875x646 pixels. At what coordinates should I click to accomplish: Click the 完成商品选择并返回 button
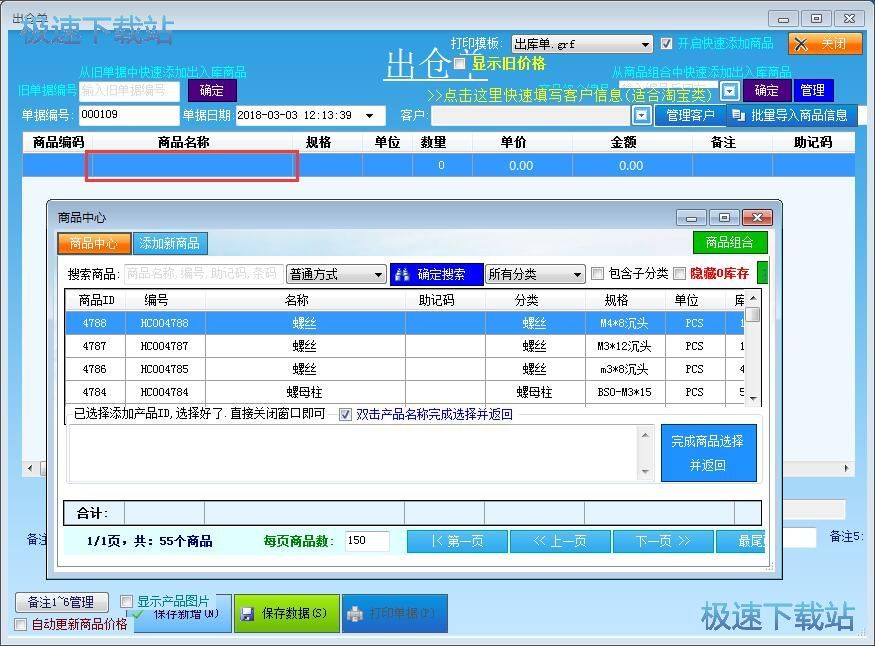[x=708, y=453]
